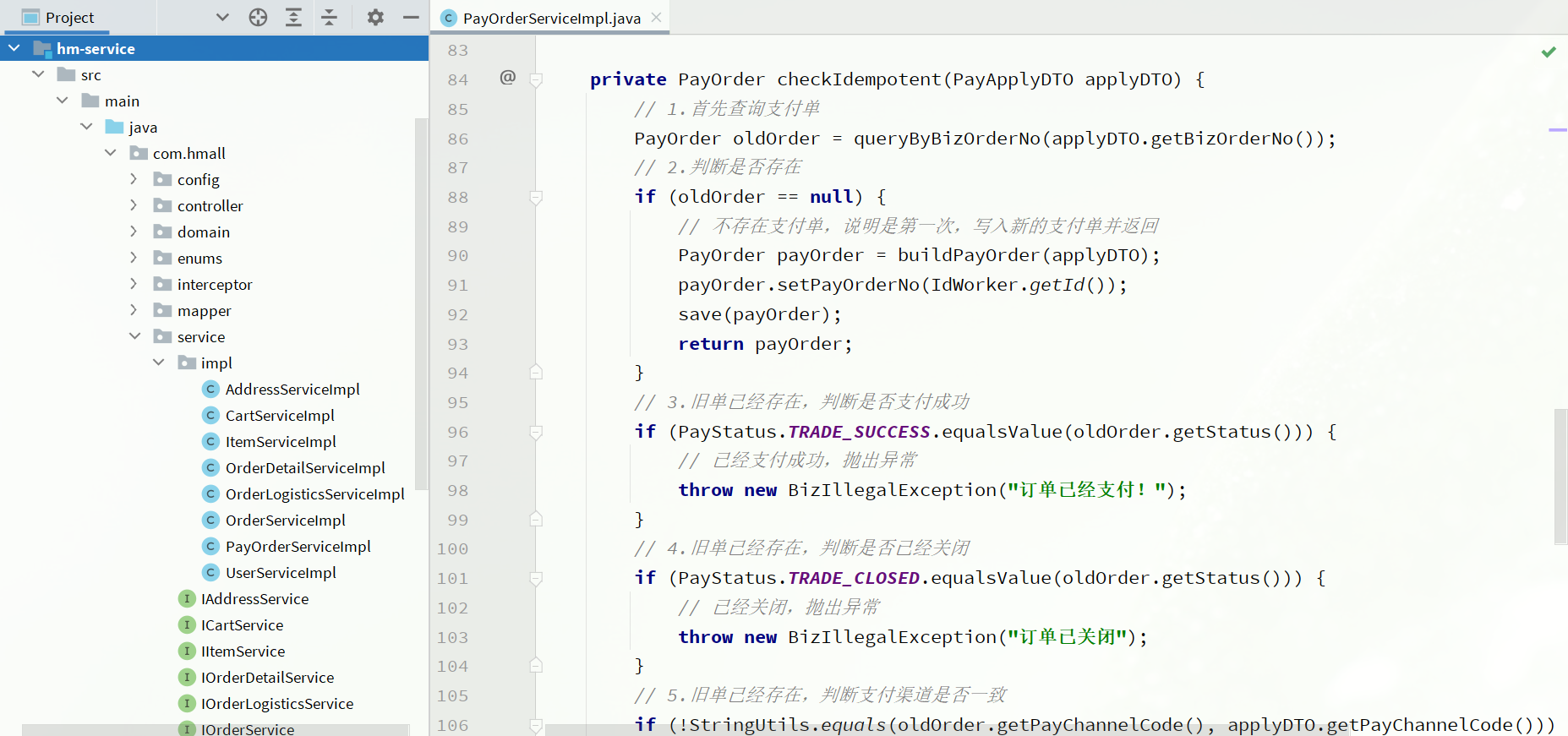Viewport: 1568px width, 736px height.
Task: Open ICartService interface
Action: (x=242, y=625)
